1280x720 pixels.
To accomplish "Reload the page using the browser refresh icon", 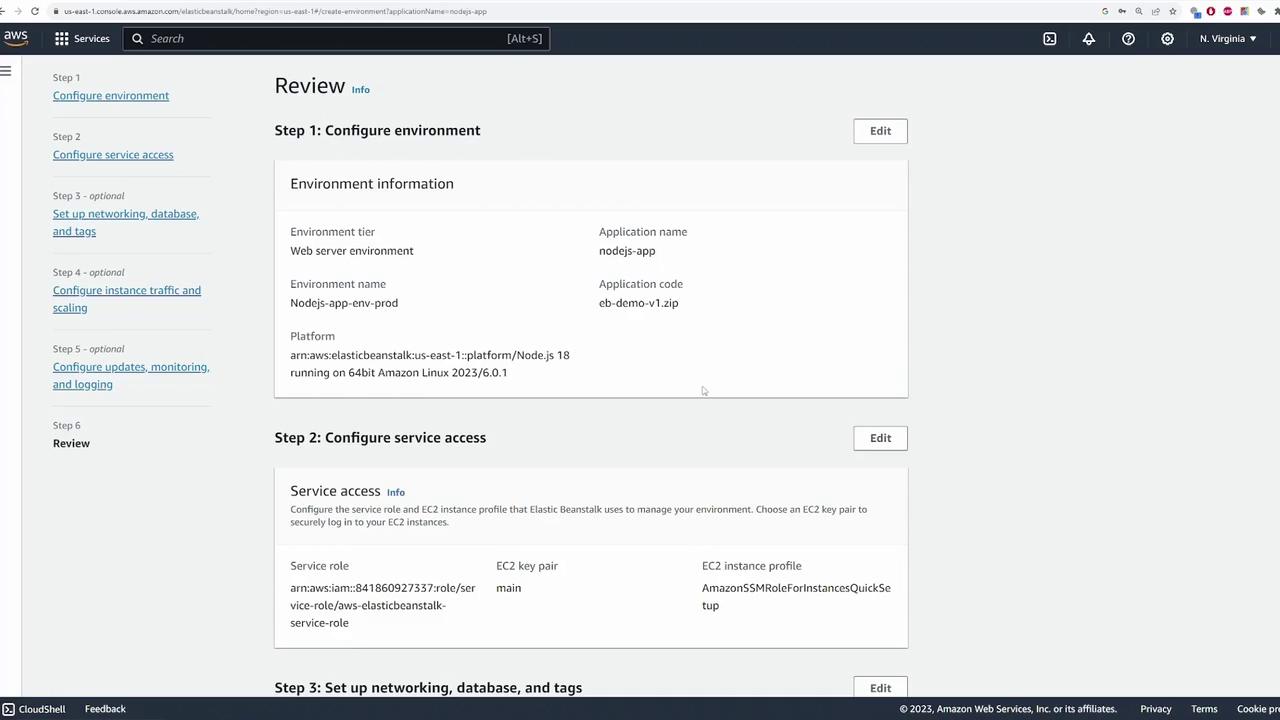I will tap(35, 11).
